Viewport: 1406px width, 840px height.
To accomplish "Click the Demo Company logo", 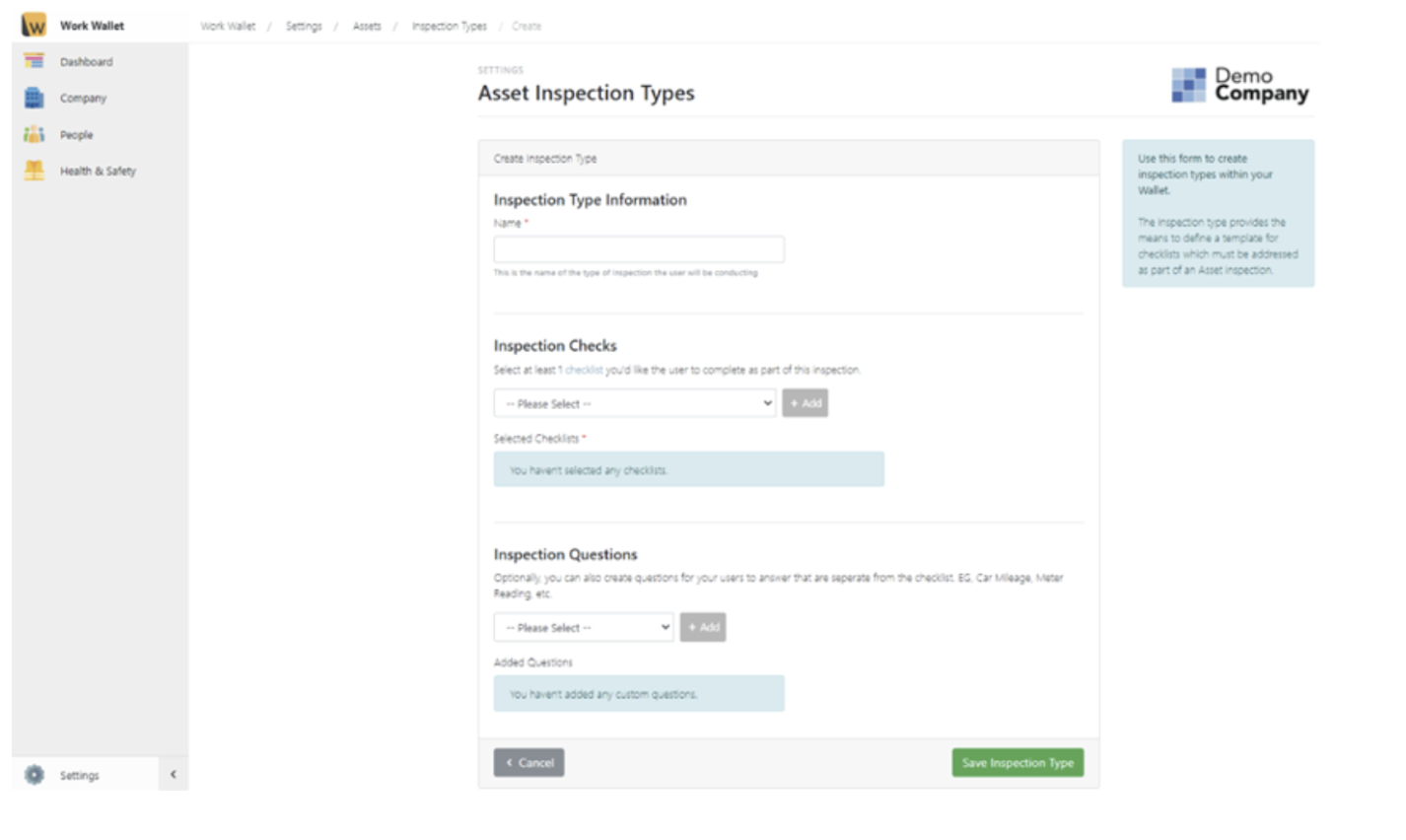I will pos(1241,87).
